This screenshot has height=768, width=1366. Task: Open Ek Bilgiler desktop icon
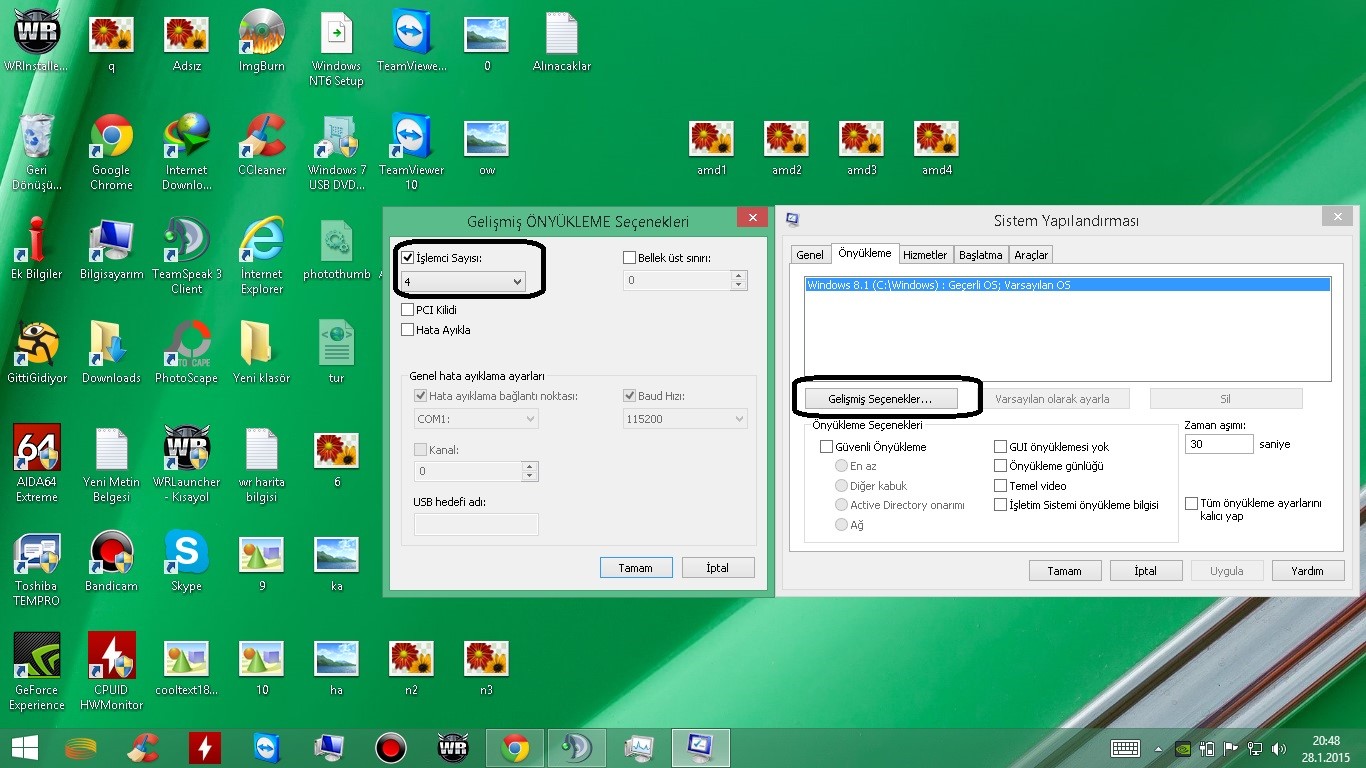(37, 250)
